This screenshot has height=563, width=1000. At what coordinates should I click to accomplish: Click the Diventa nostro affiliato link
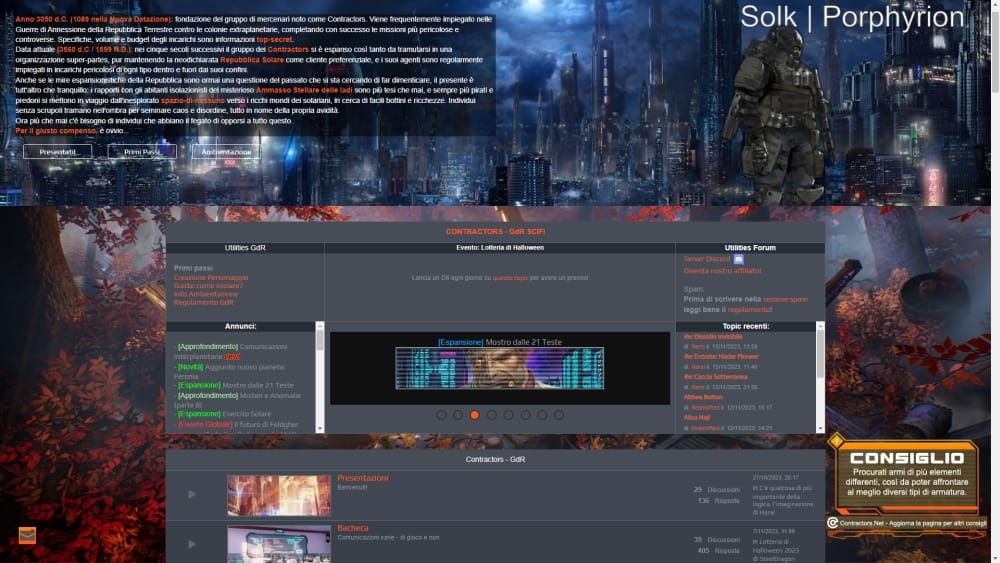click(x=722, y=271)
